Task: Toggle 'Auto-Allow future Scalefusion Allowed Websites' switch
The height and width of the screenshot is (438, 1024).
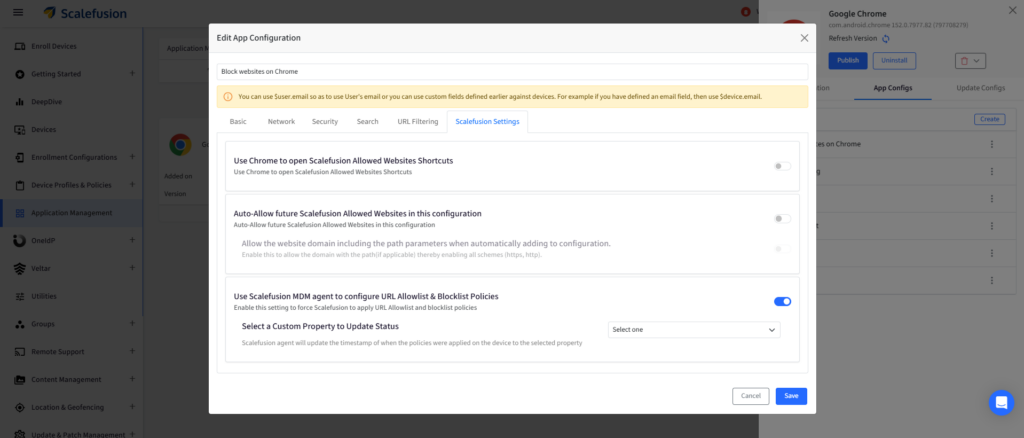Action: click(x=782, y=219)
